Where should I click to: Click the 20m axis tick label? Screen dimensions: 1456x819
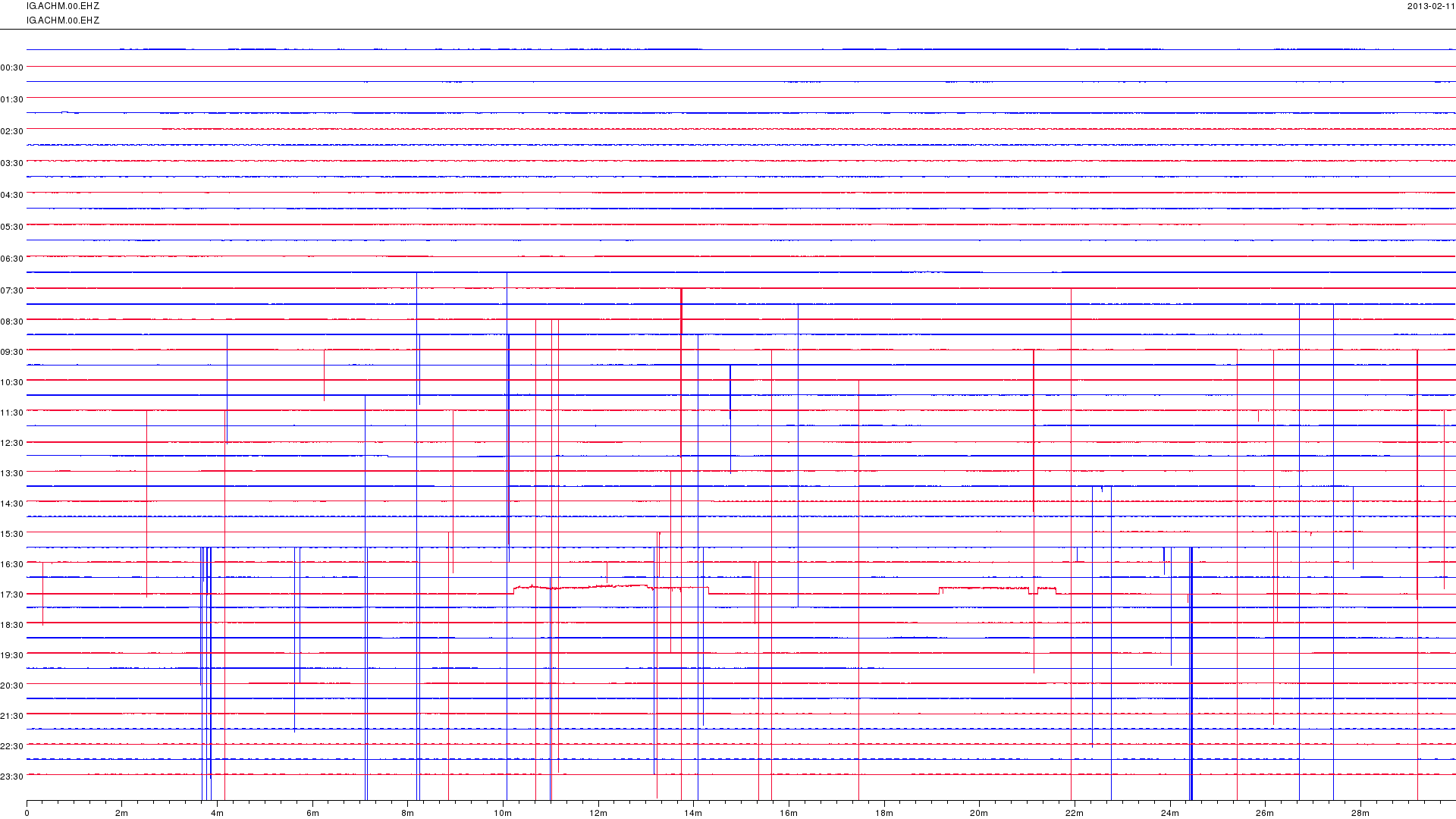click(979, 813)
